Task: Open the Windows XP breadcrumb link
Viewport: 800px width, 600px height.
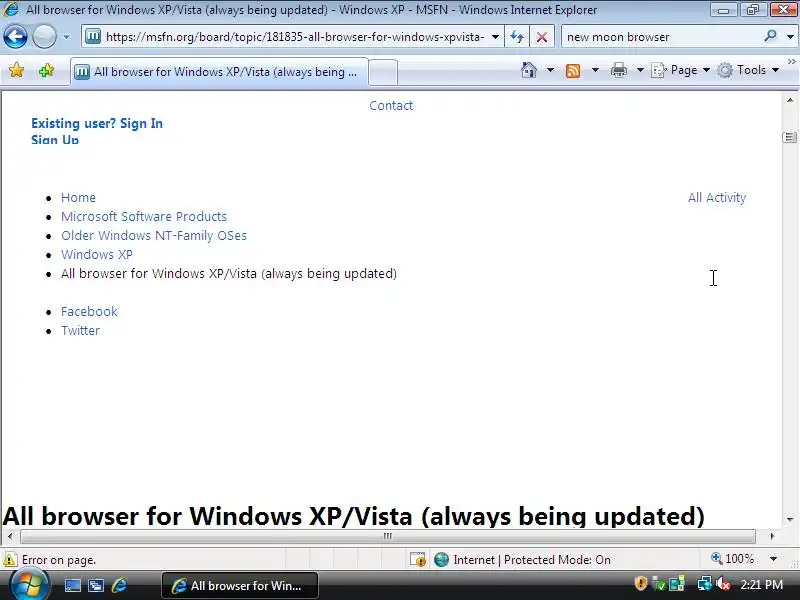Action: click(x=96, y=254)
